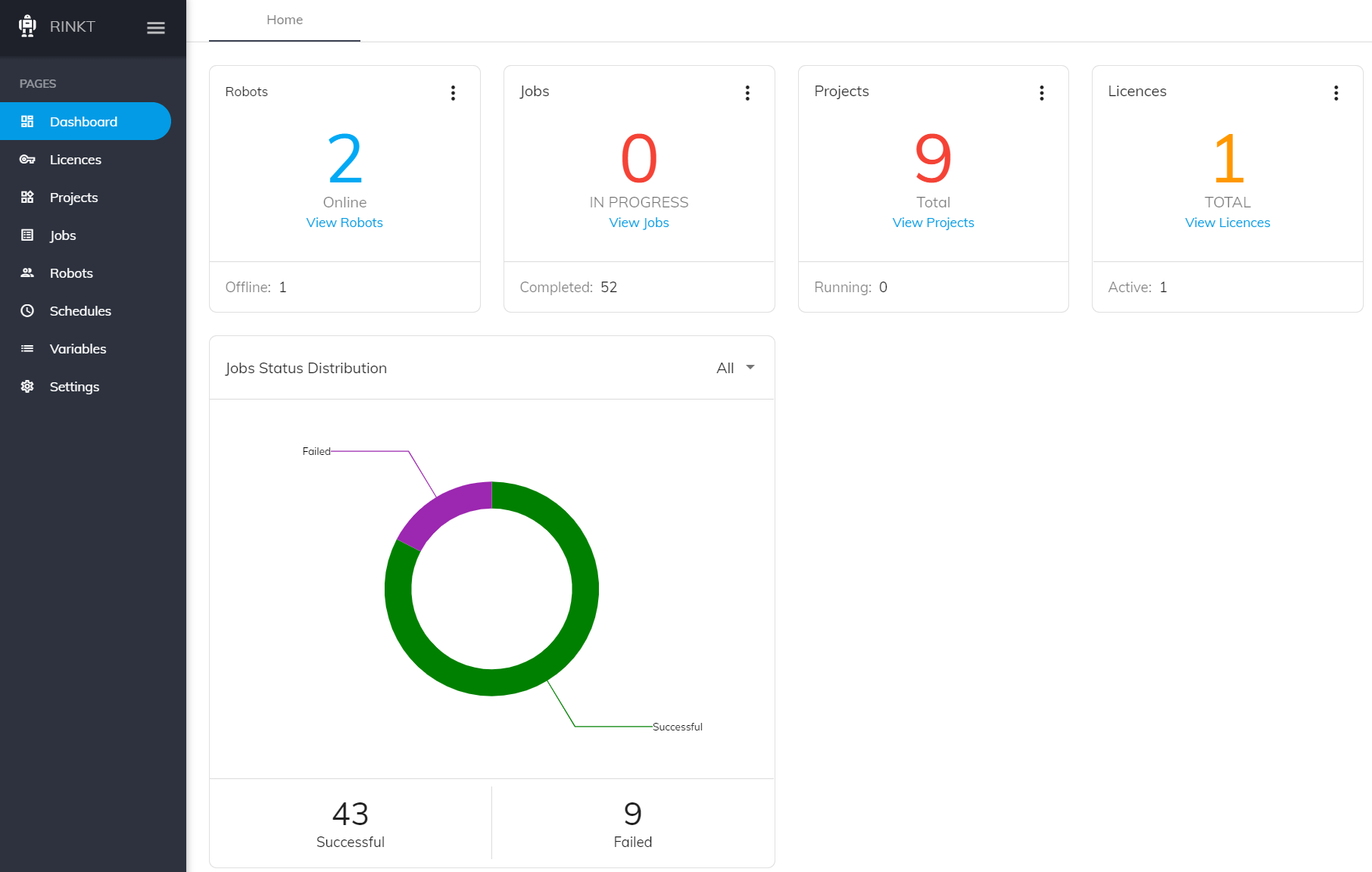The image size is (1372, 872).
Task: Switch to the Home tab
Action: coord(285,20)
